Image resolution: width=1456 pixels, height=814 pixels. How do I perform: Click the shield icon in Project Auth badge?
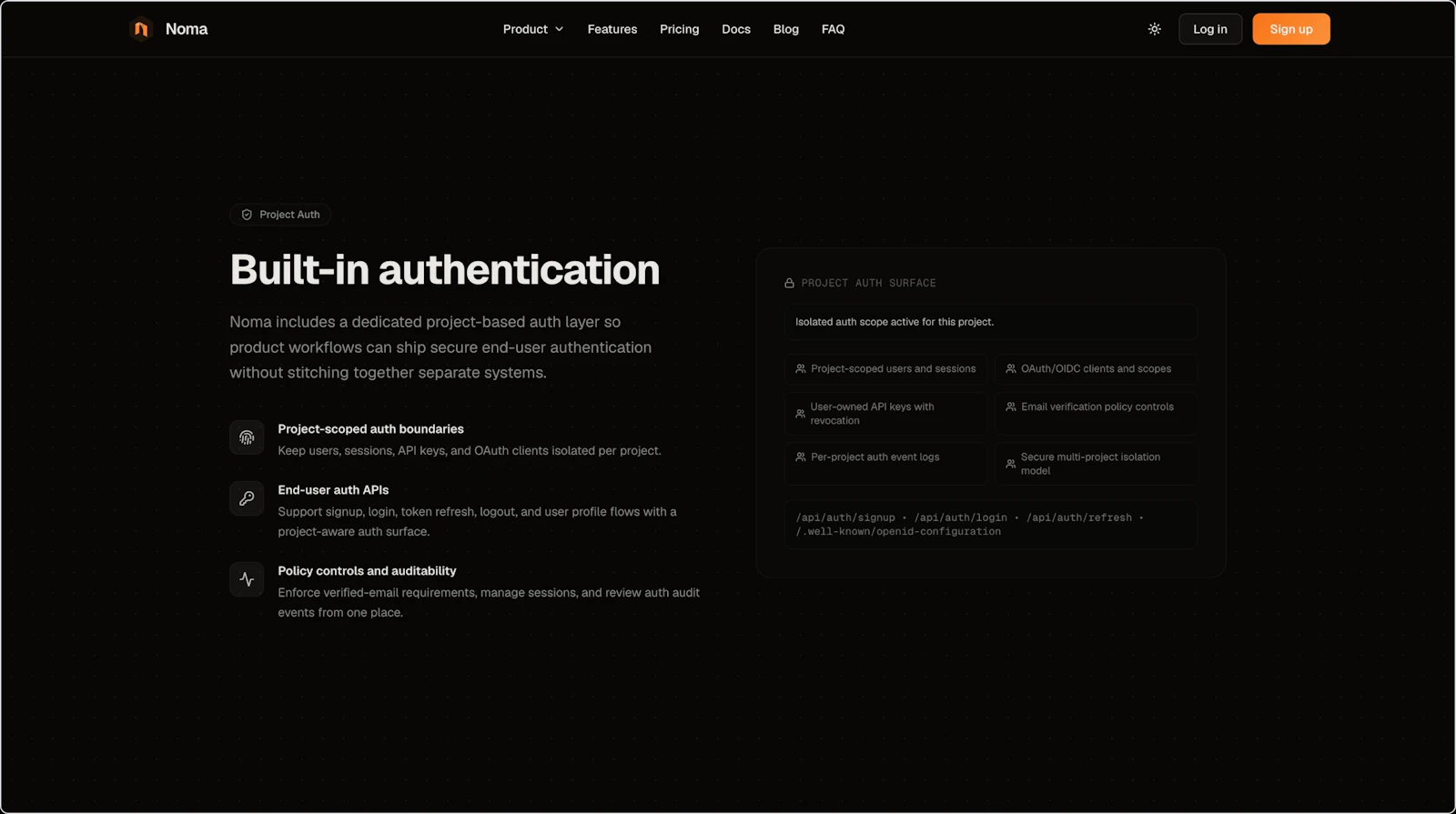247,215
